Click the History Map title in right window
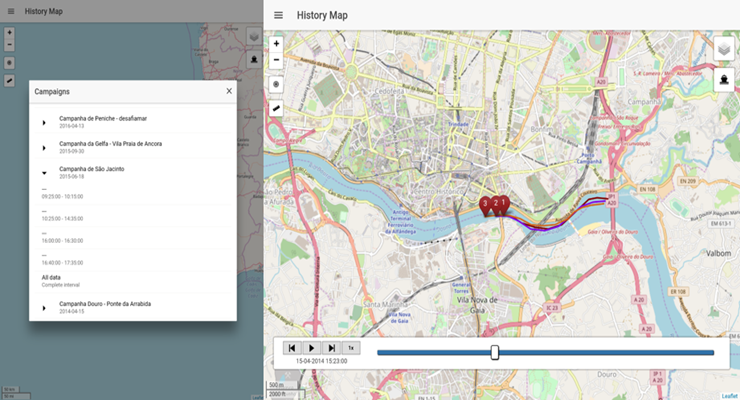 point(322,15)
